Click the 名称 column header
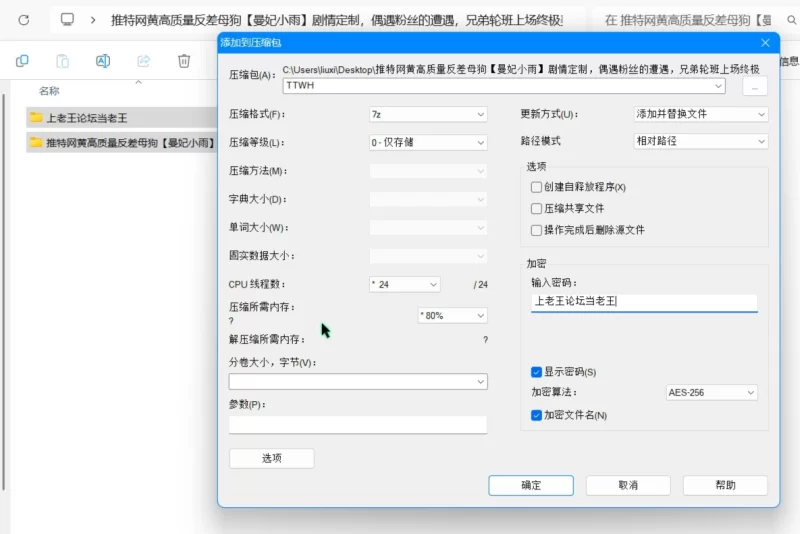Screen dimensions: 800x534 pos(50,91)
